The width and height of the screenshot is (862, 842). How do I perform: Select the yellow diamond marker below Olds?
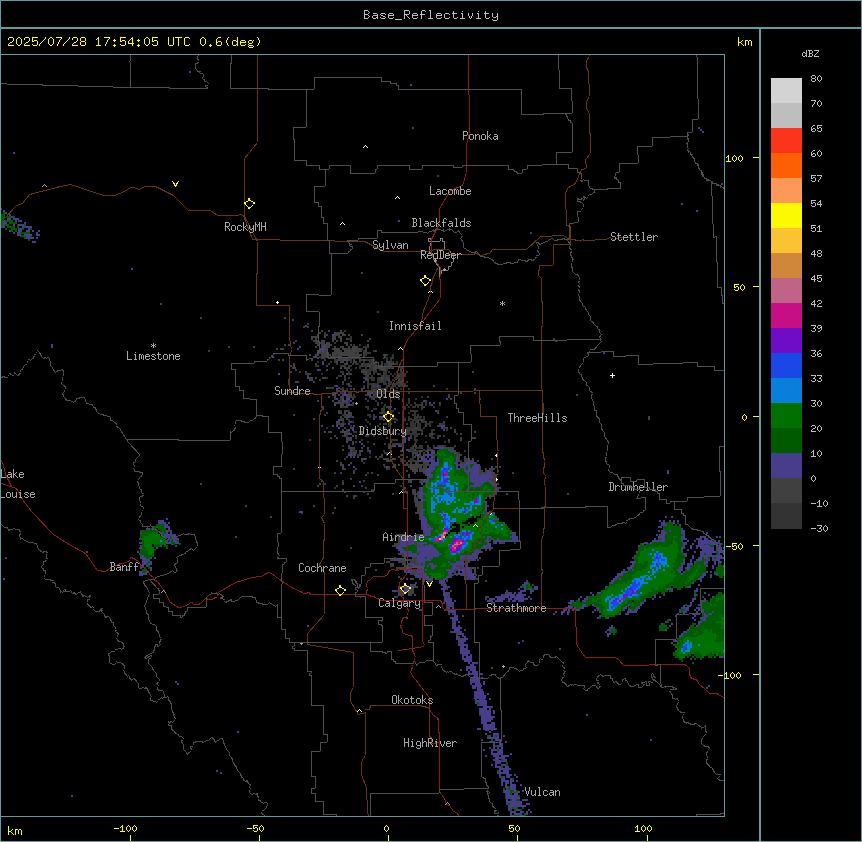(x=389, y=417)
